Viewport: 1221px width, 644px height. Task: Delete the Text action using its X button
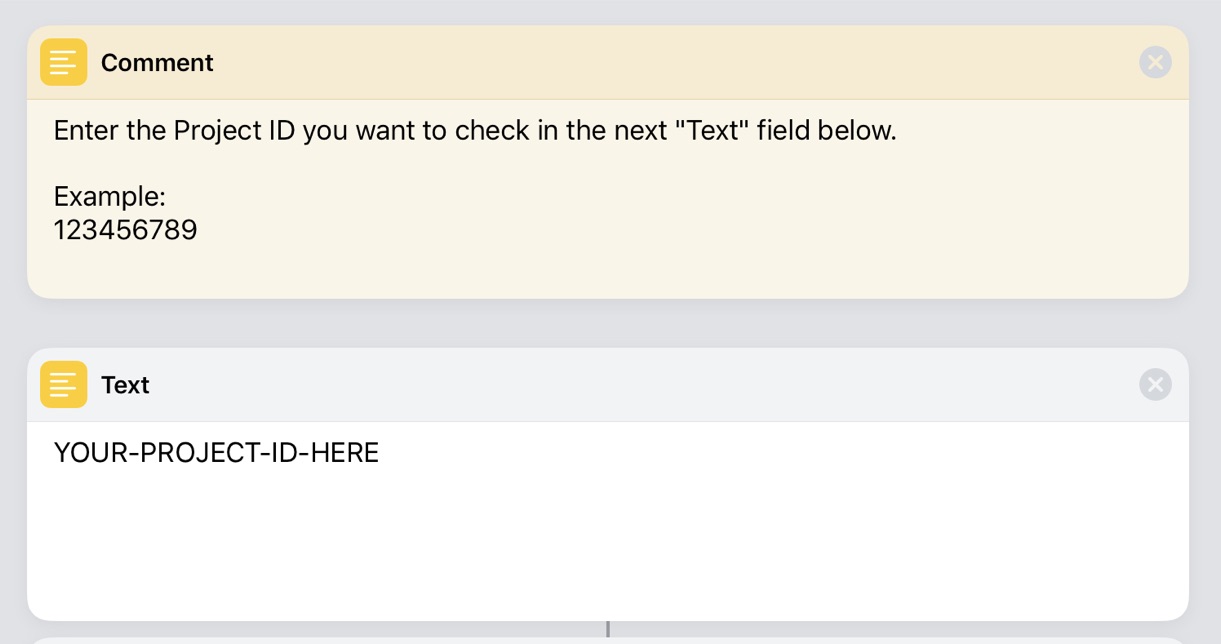pyautogui.click(x=1155, y=384)
